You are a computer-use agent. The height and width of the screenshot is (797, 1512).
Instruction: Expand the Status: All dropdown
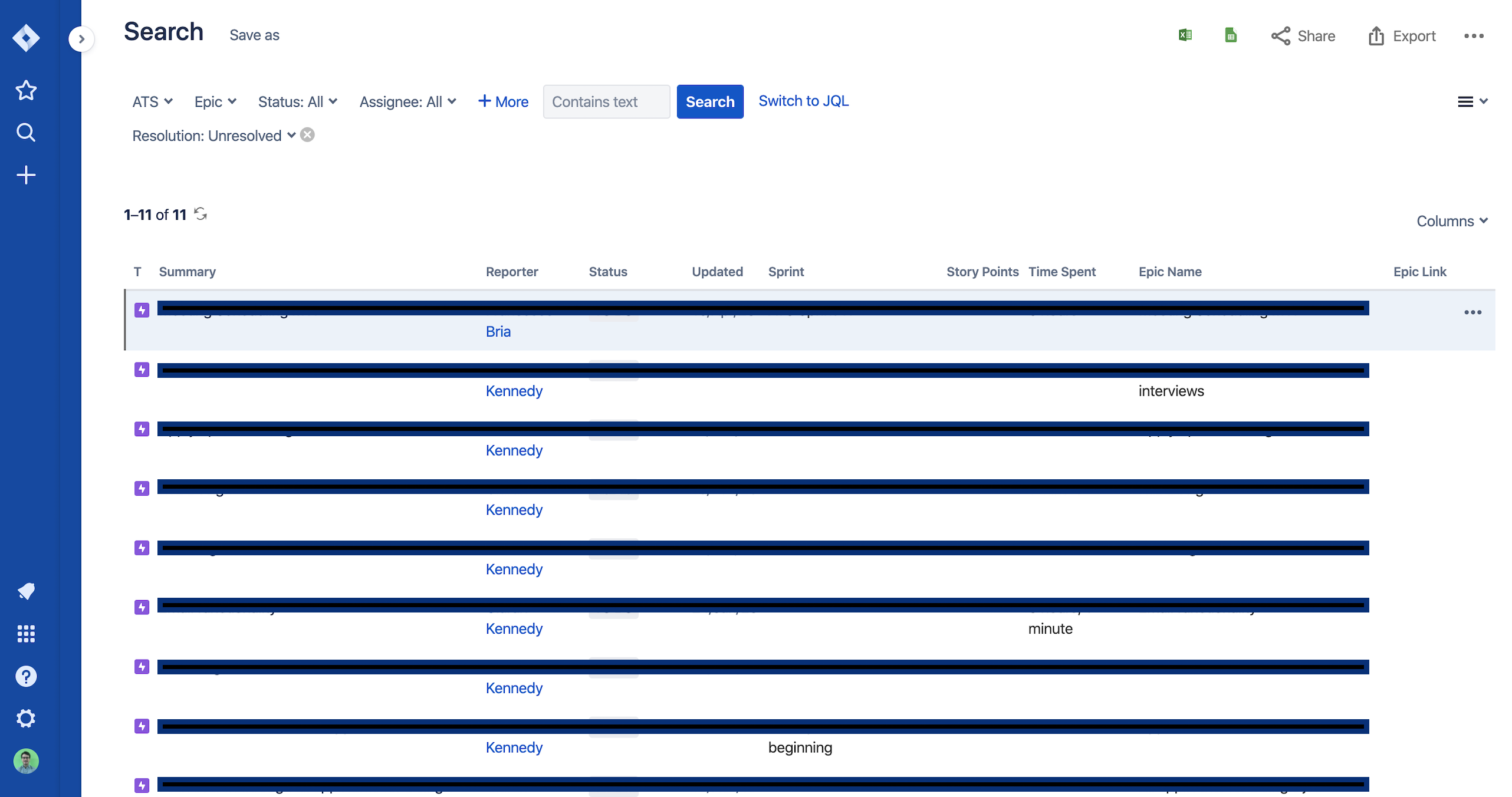(x=297, y=102)
